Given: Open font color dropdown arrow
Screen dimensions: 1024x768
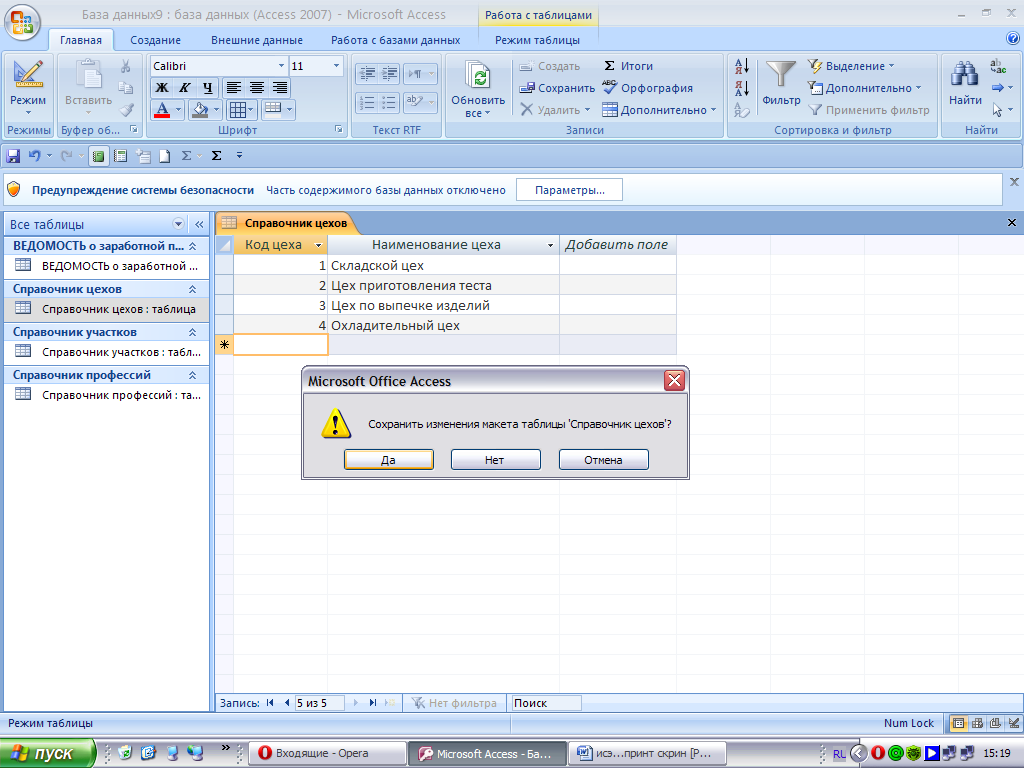Looking at the screenshot, I should coord(178,110).
